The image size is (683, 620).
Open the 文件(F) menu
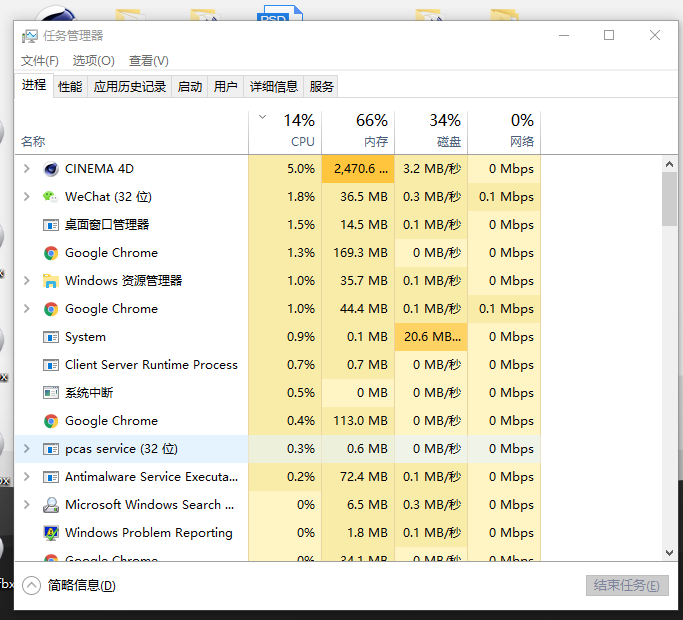point(40,61)
